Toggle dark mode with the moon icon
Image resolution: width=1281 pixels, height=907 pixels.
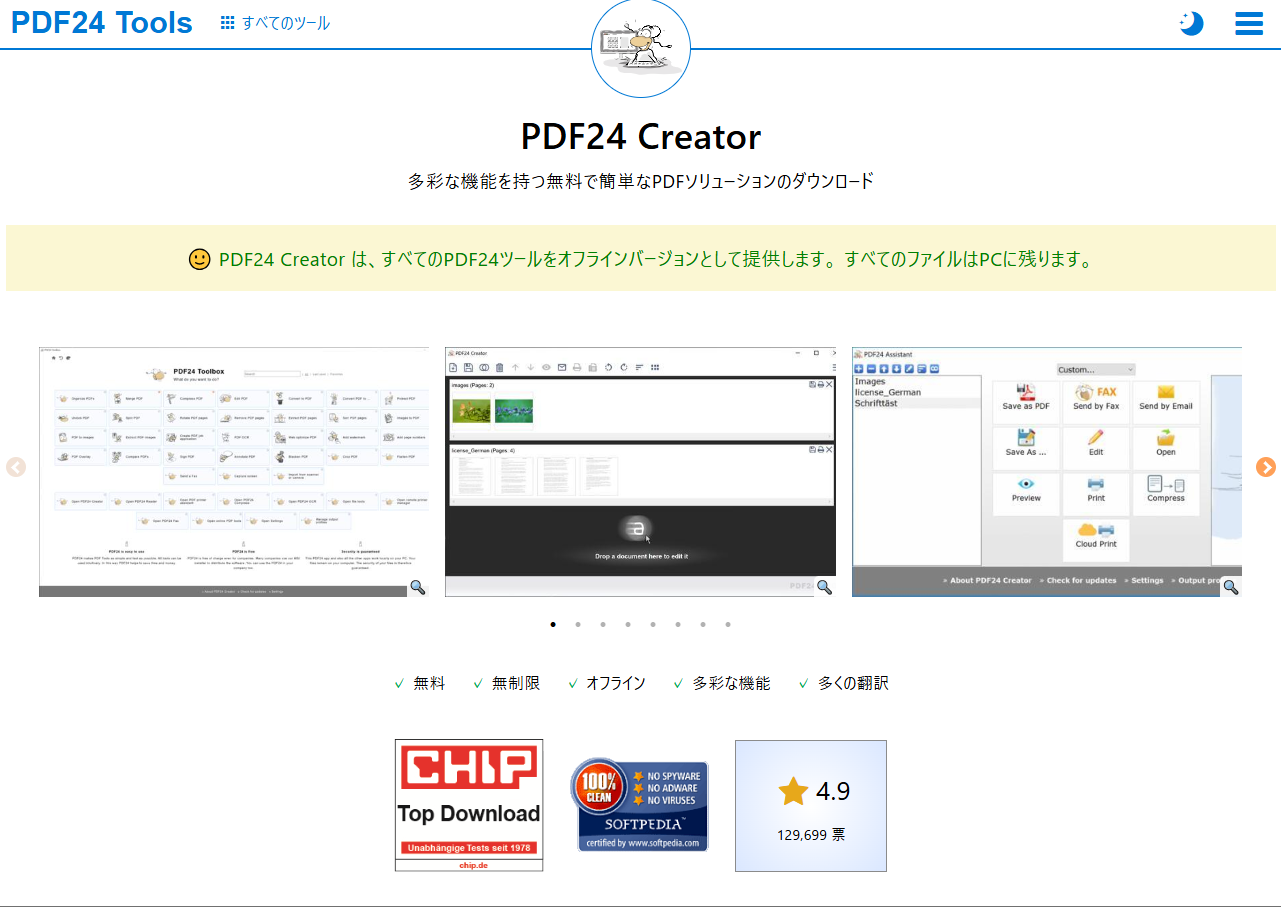(1191, 22)
